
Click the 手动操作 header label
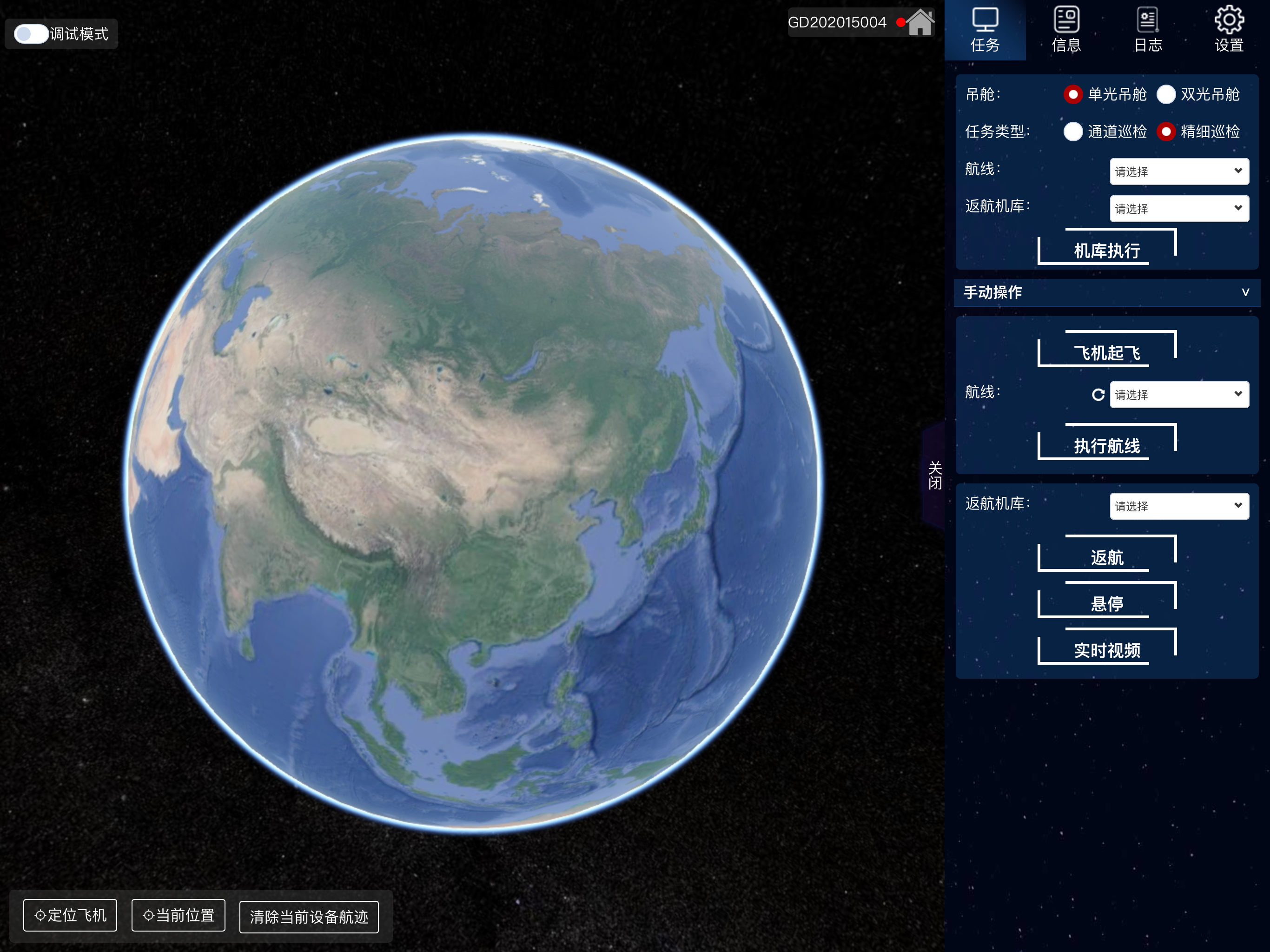coord(992,292)
